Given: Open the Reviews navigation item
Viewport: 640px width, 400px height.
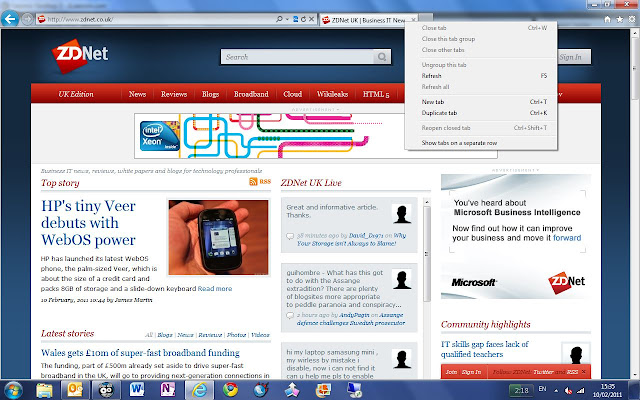Looking at the screenshot, I should tap(174, 94).
